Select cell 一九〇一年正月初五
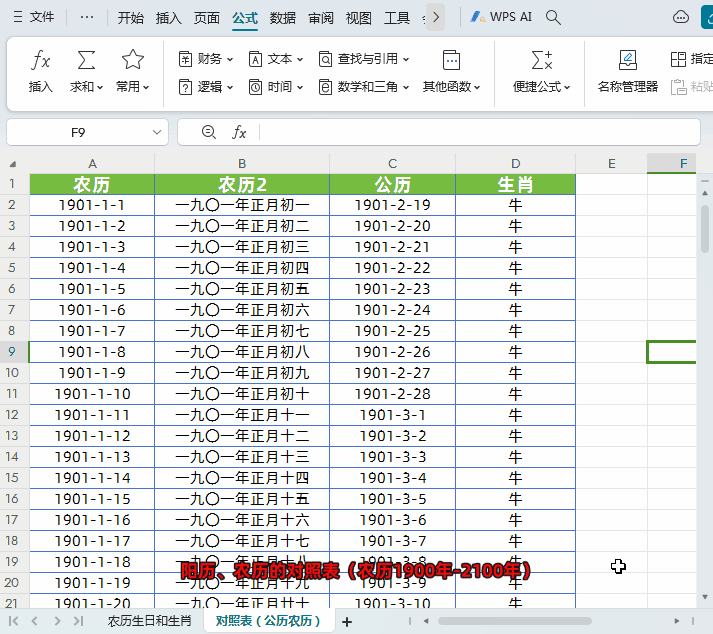This screenshot has height=634, width=713. [x=242, y=289]
